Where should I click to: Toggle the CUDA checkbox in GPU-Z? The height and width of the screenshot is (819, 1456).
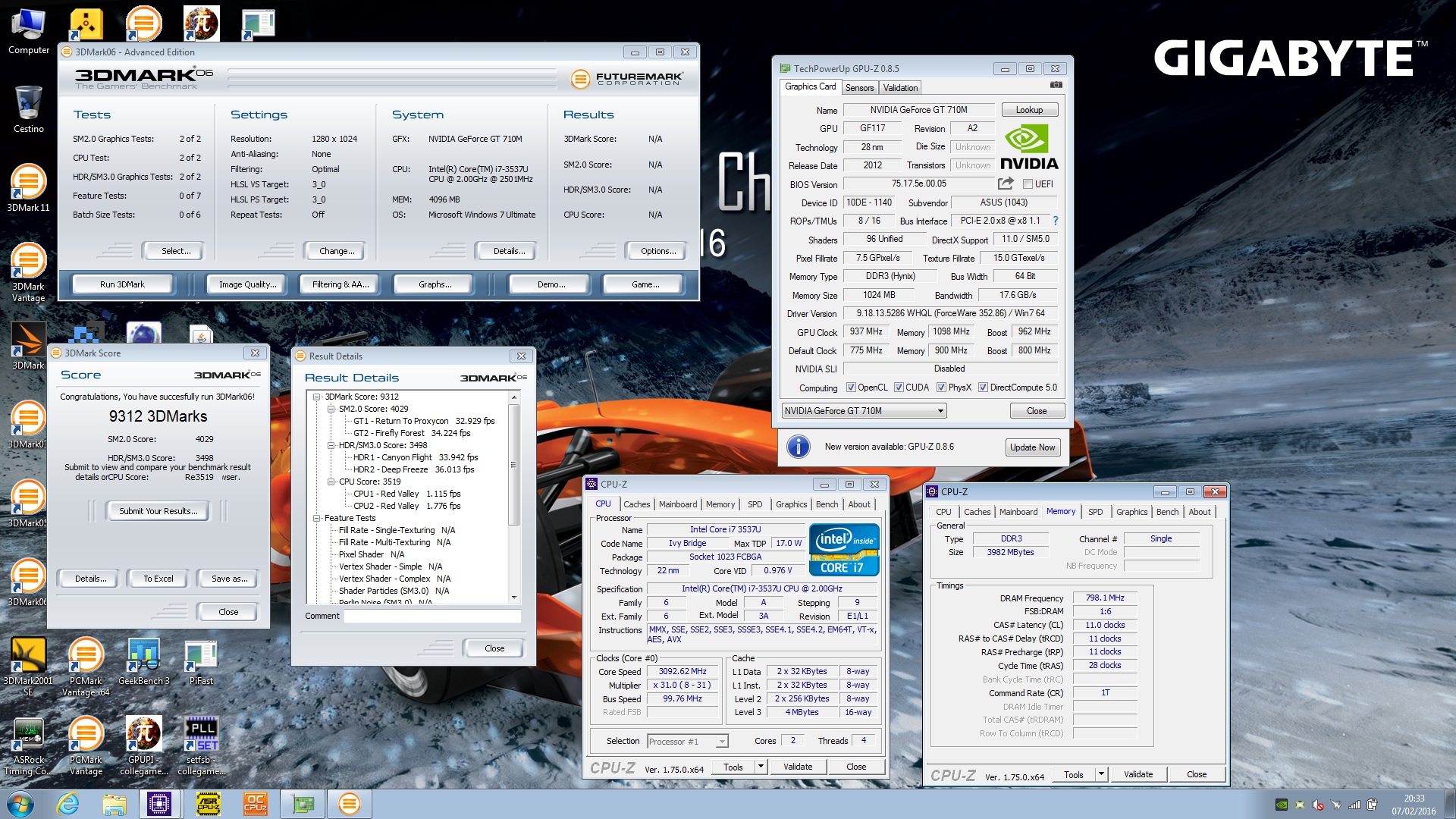[899, 388]
